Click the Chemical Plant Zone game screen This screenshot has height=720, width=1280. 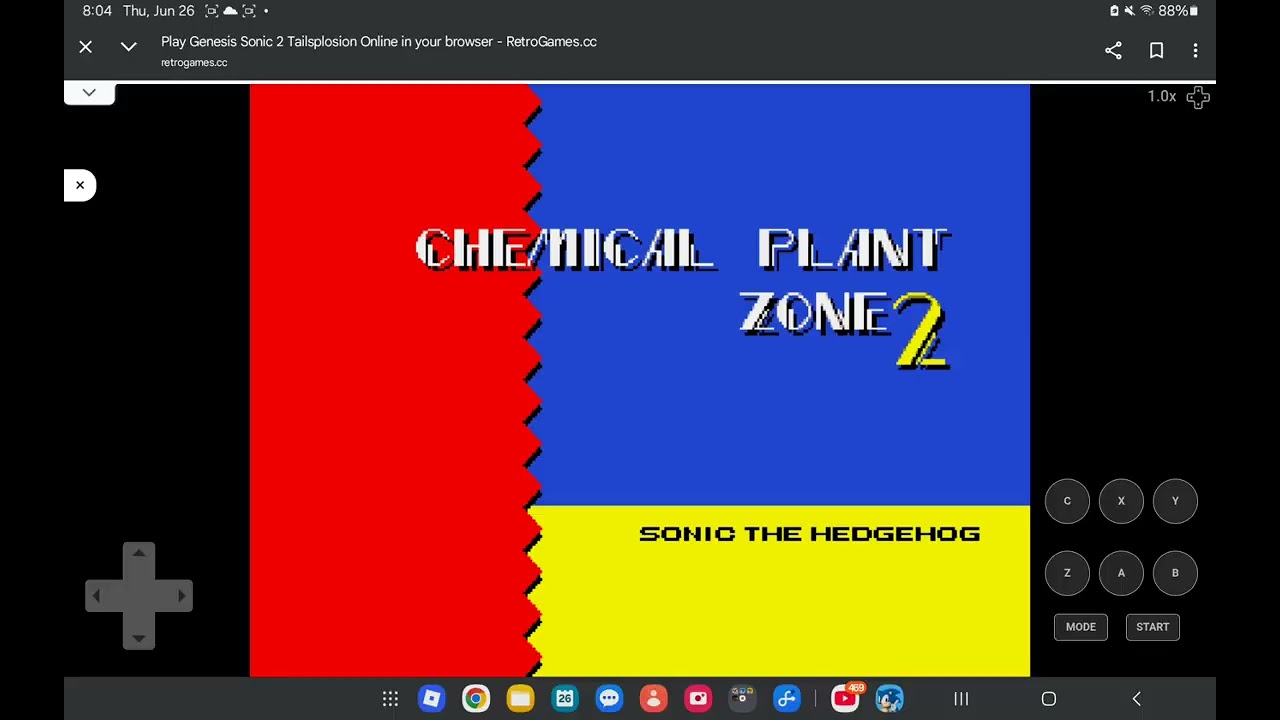point(640,380)
